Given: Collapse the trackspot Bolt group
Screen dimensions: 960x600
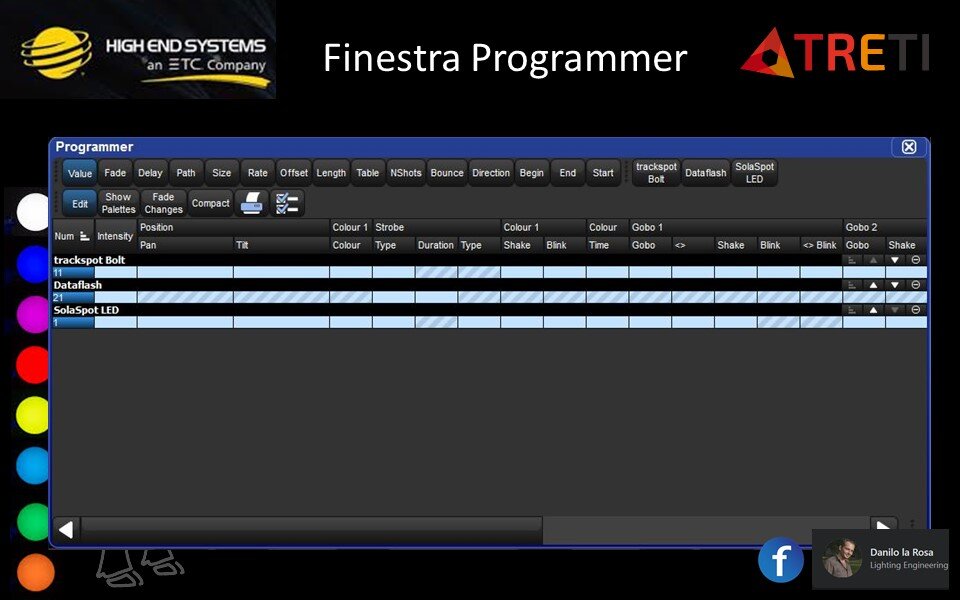Looking at the screenshot, I should click(915, 260).
